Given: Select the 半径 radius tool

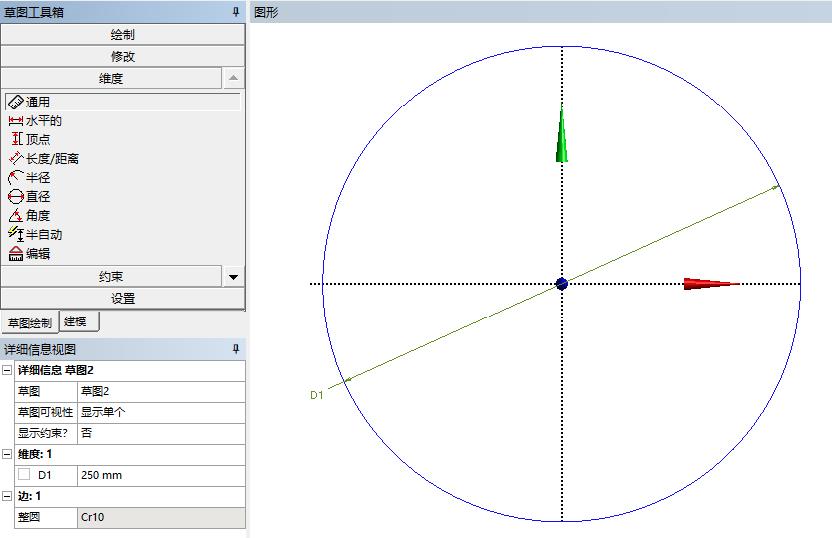Looking at the screenshot, I should (x=38, y=178).
